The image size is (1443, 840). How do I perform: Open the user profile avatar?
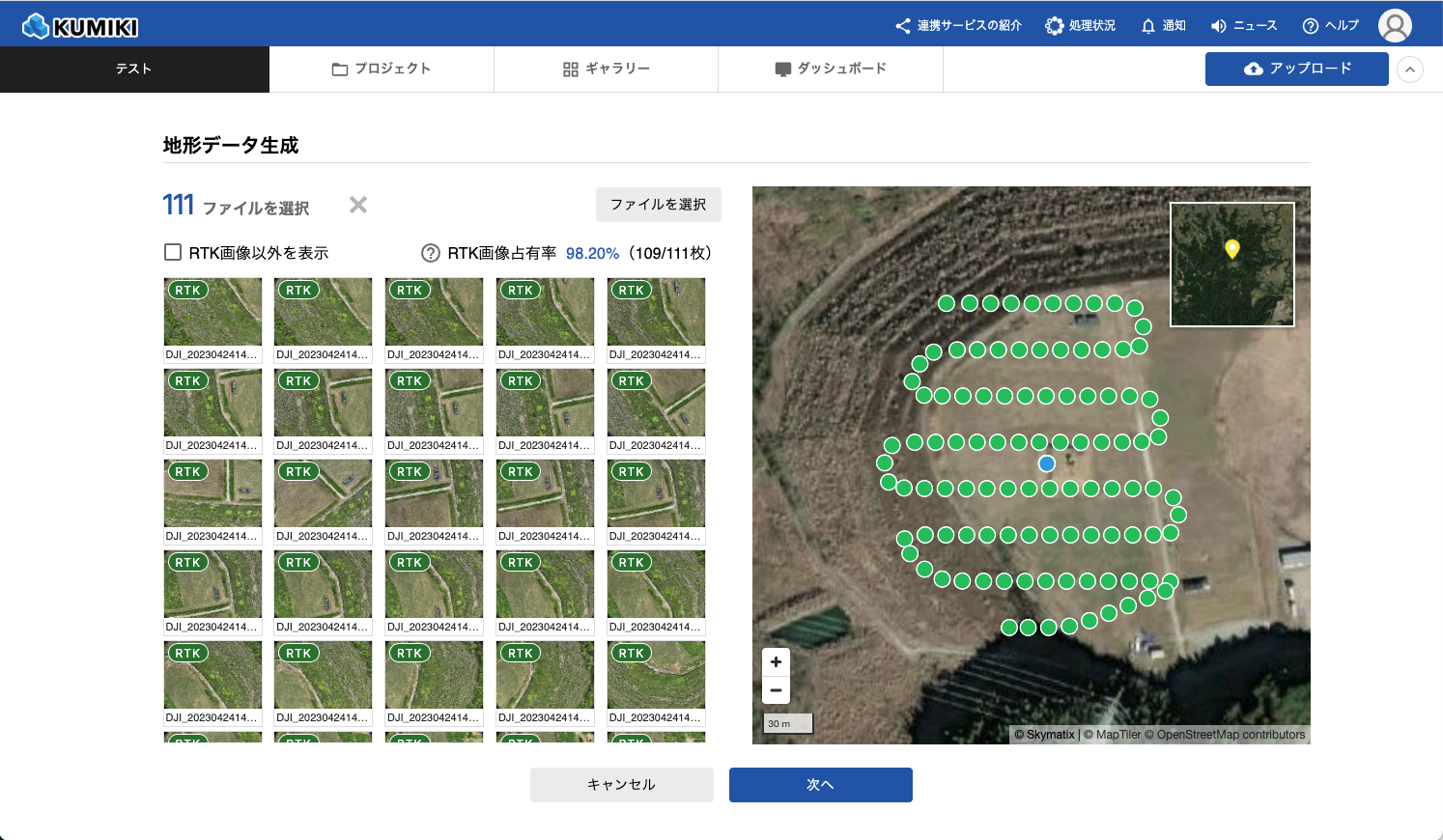(1394, 26)
